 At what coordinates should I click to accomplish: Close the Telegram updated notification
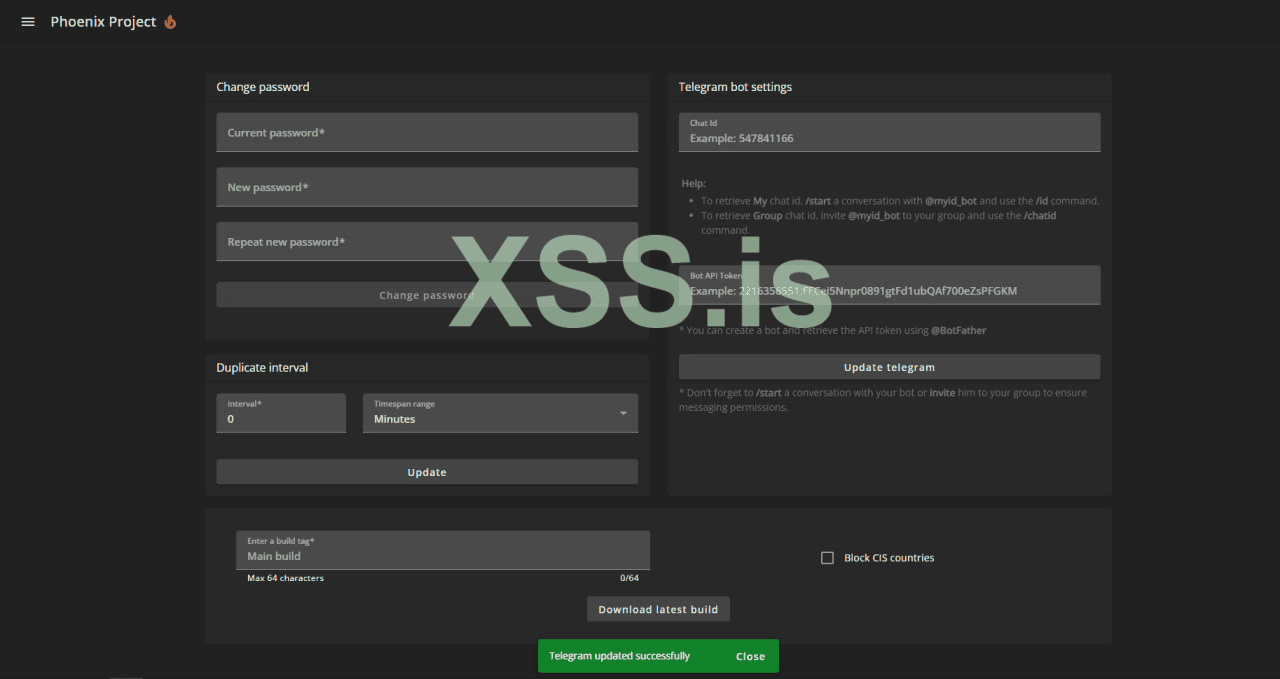(x=750, y=656)
